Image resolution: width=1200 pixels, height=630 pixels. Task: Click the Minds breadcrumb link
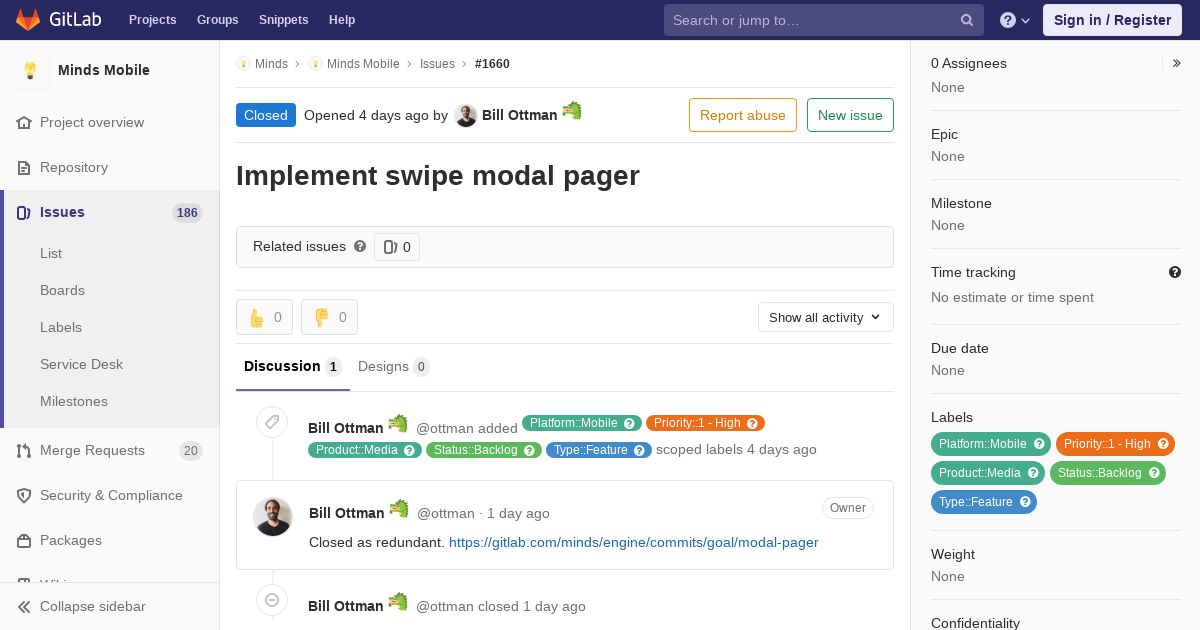[271, 63]
